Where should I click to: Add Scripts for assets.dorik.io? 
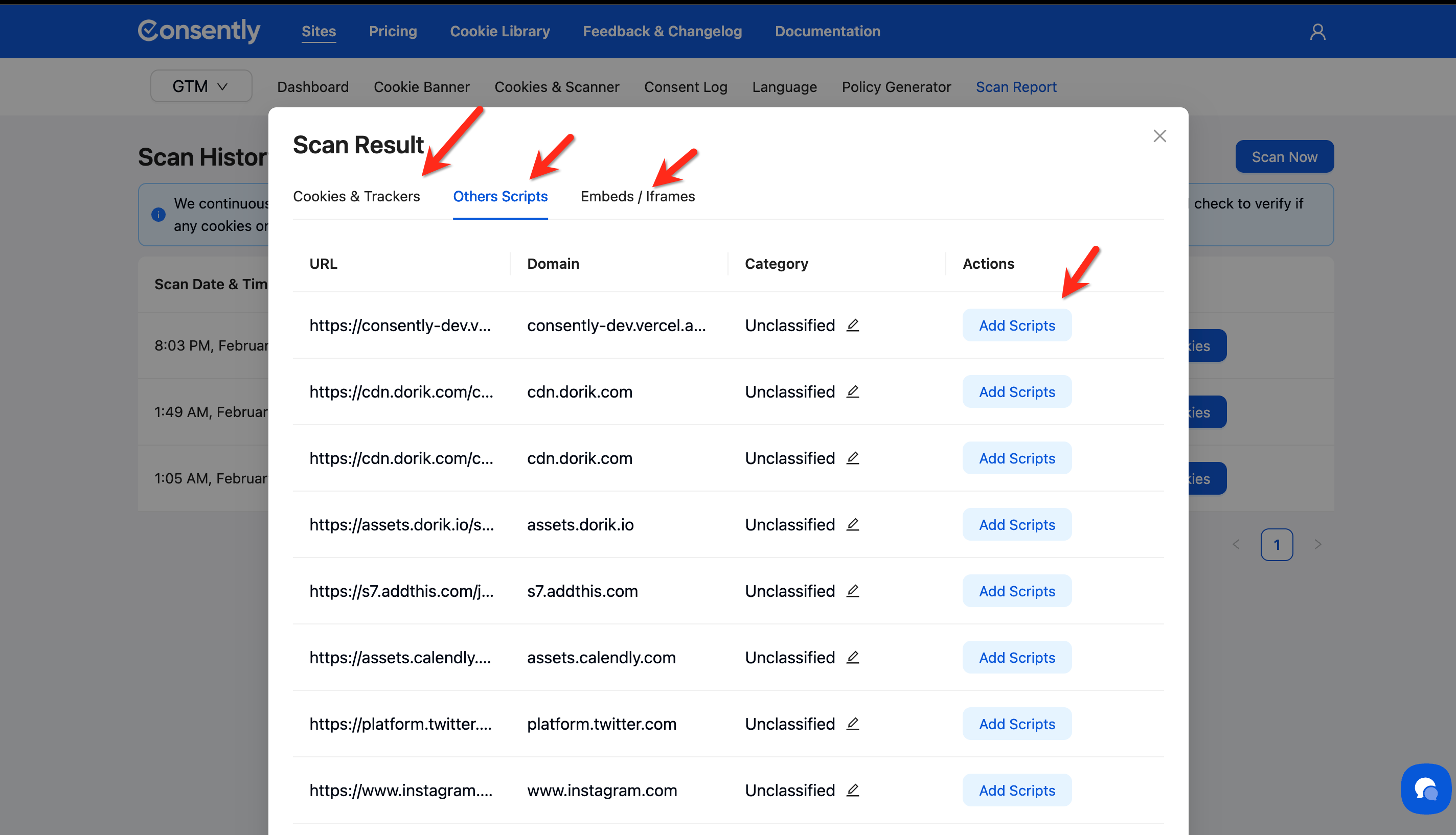click(x=1016, y=525)
